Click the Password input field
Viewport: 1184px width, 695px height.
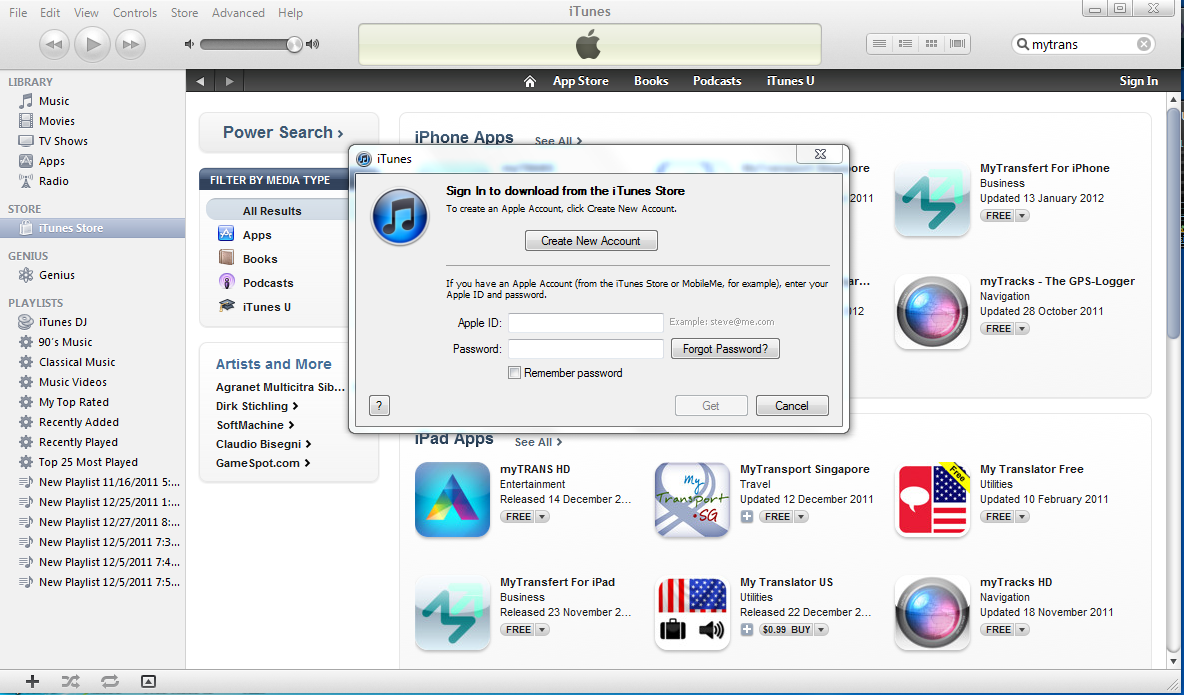(x=585, y=349)
